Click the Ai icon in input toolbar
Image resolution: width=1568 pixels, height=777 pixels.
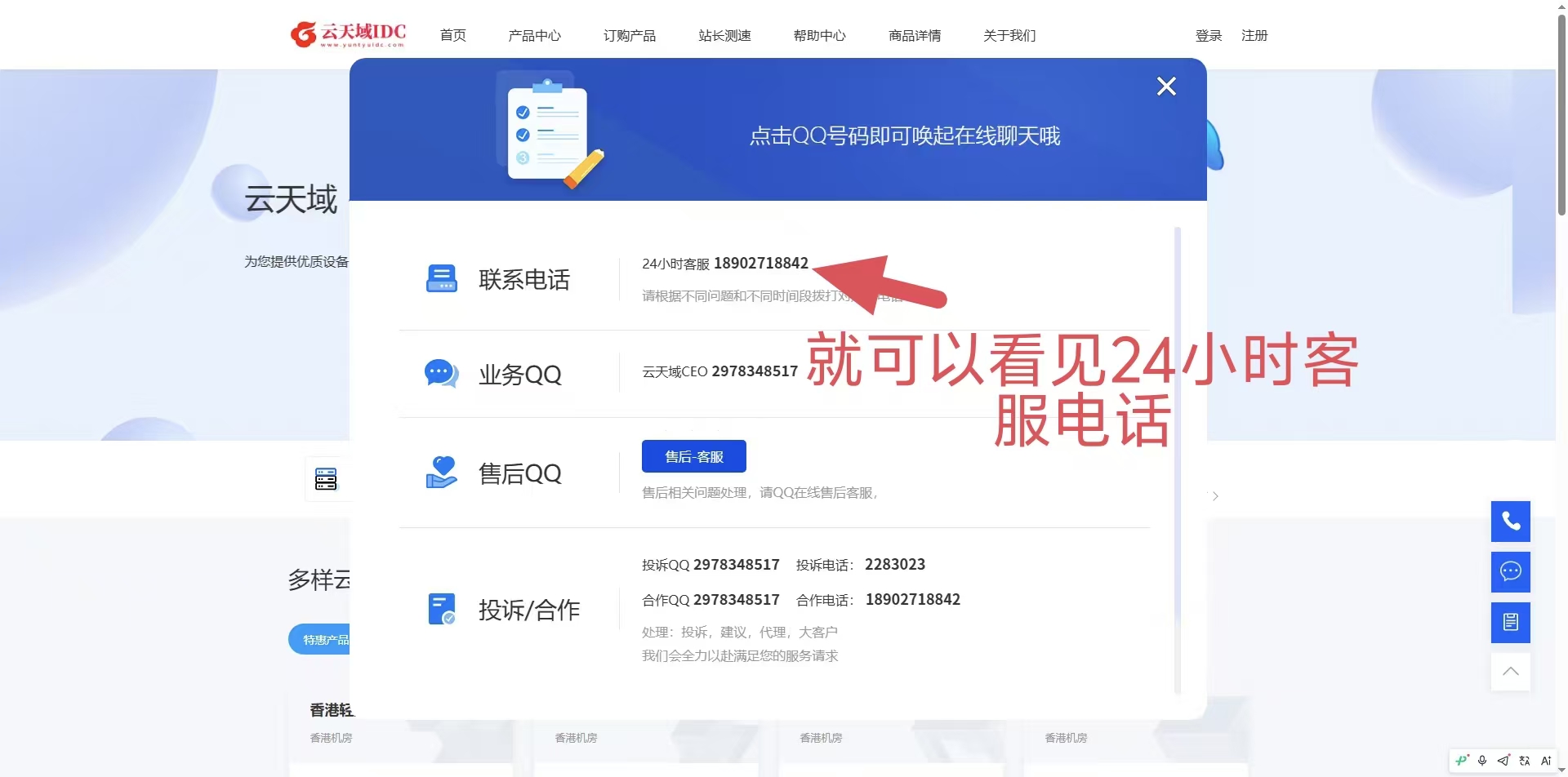click(1546, 761)
